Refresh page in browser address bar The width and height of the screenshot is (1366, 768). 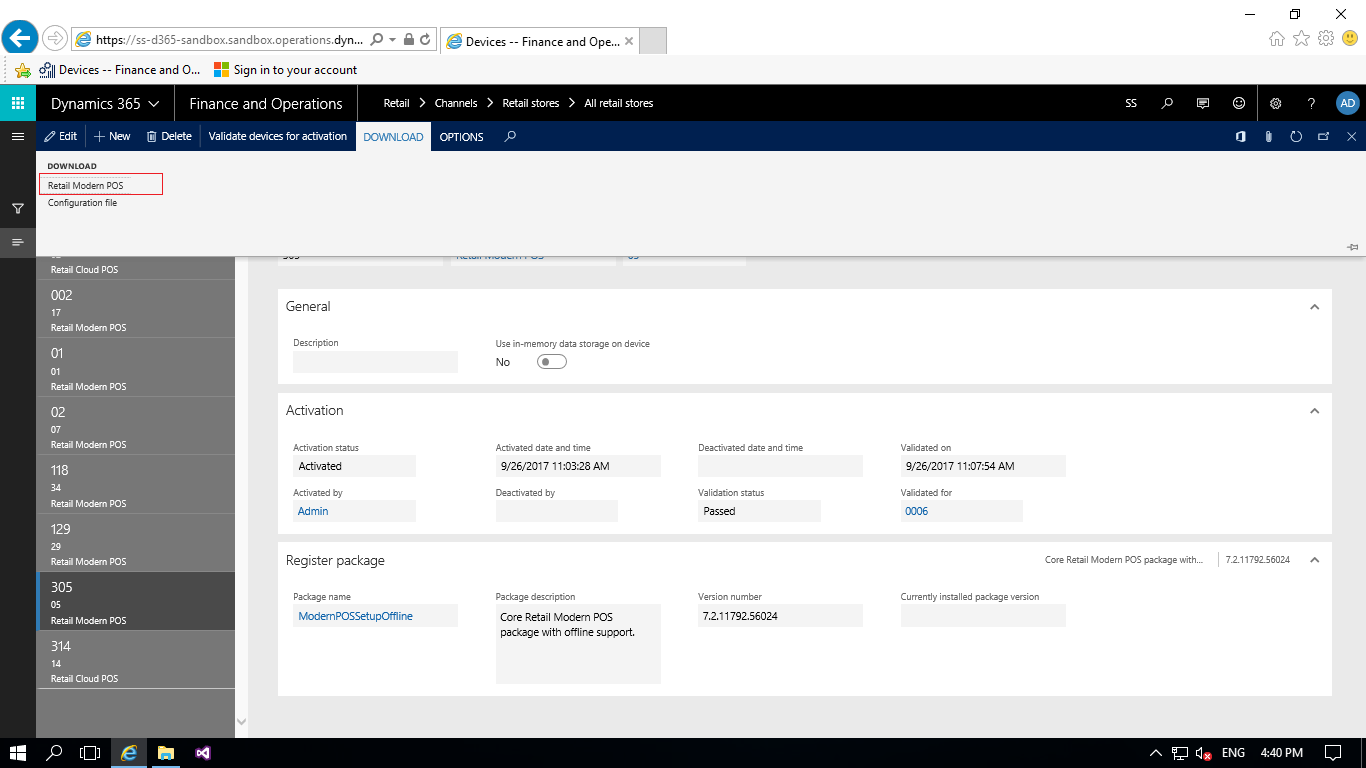point(425,40)
